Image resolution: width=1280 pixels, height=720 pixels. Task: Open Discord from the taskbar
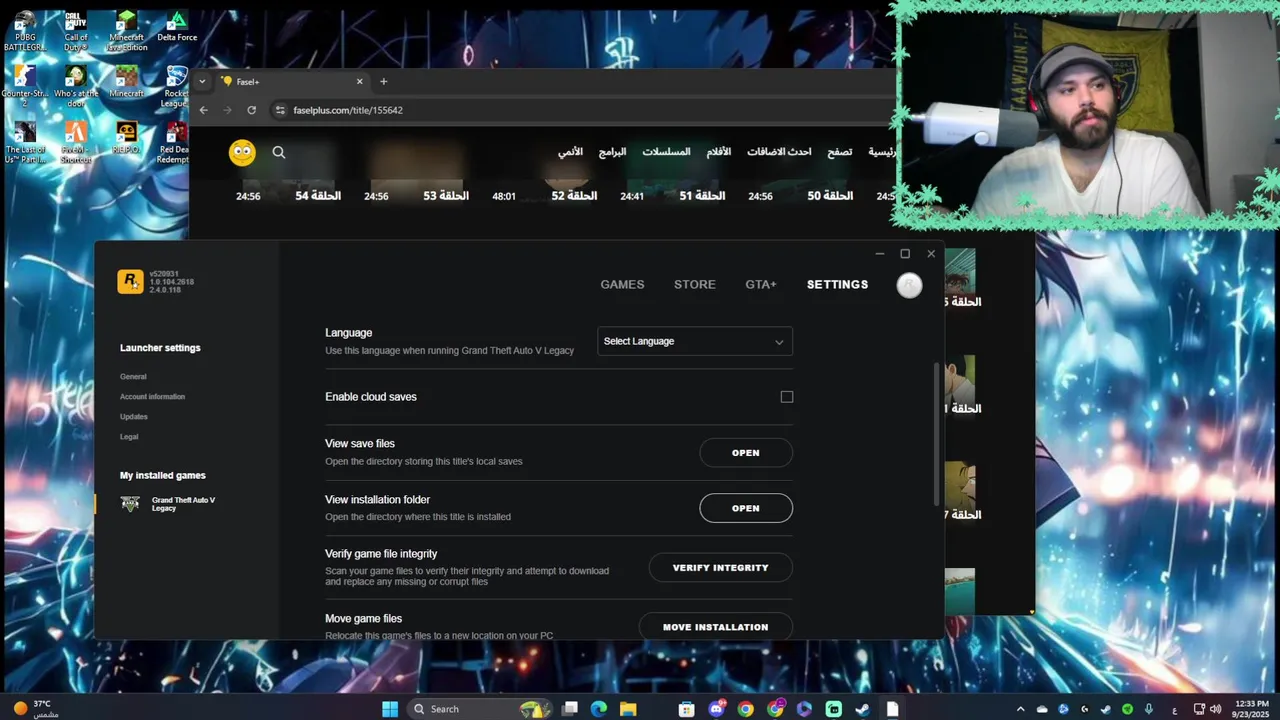point(716,709)
